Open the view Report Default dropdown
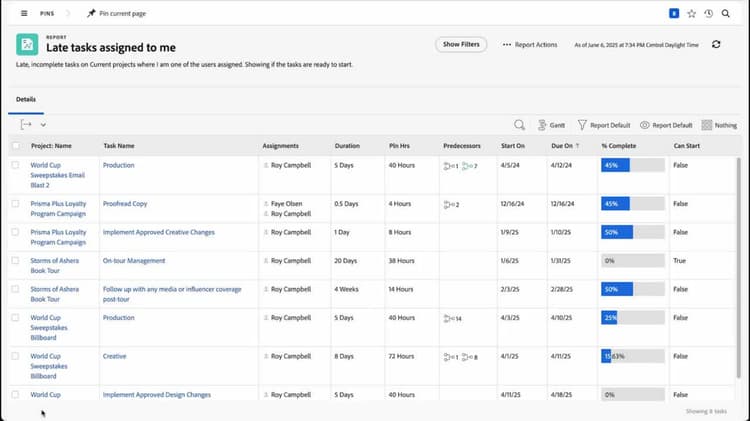Screen dimensions: 750x421 (x=666, y=125)
